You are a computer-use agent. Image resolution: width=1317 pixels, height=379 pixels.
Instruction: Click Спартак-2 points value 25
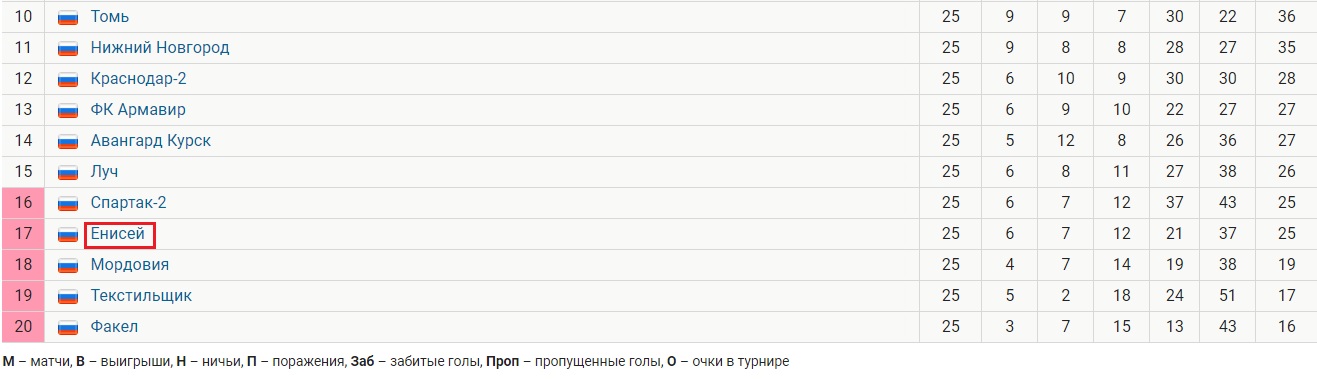tap(1287, 203)
